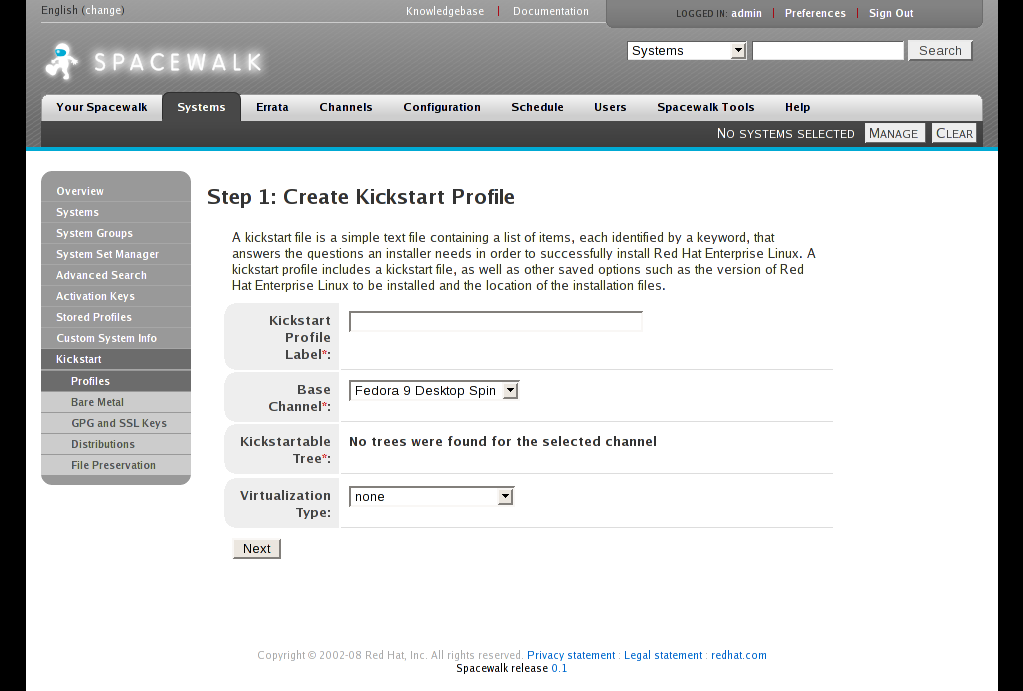
Task: Open the Systems search-type dropdown
Action: pyautogui.click(x=686, y=50)
